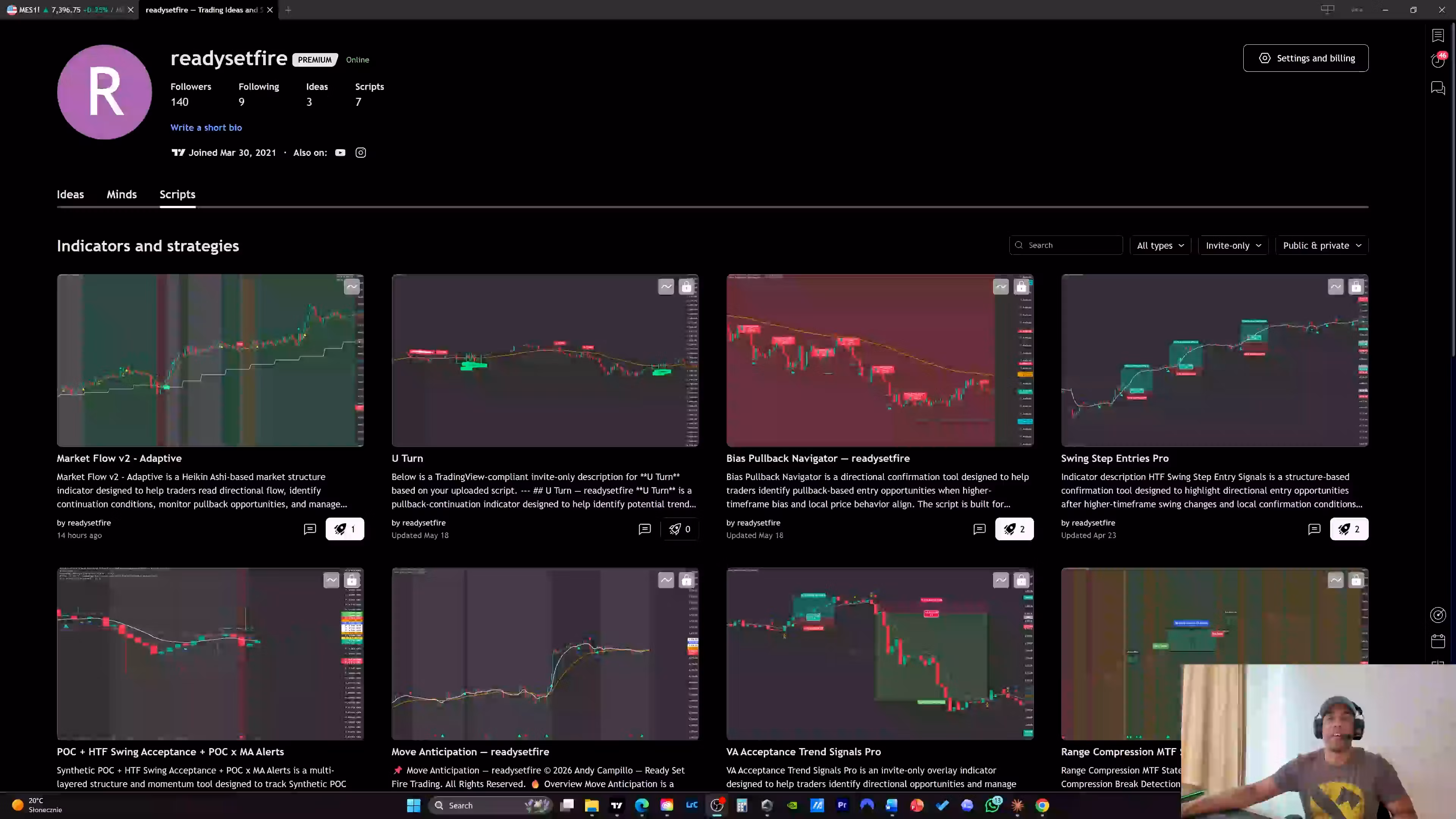This screenshot has height=819, width=1456.
Task: Open a new tab with the plus button
Action: pos(288,9)
